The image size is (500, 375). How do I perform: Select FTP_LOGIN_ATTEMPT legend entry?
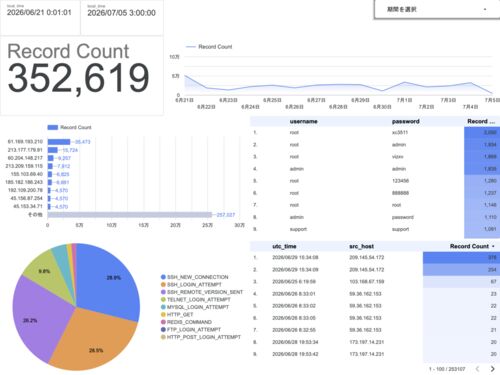click(x=191, y=330)
